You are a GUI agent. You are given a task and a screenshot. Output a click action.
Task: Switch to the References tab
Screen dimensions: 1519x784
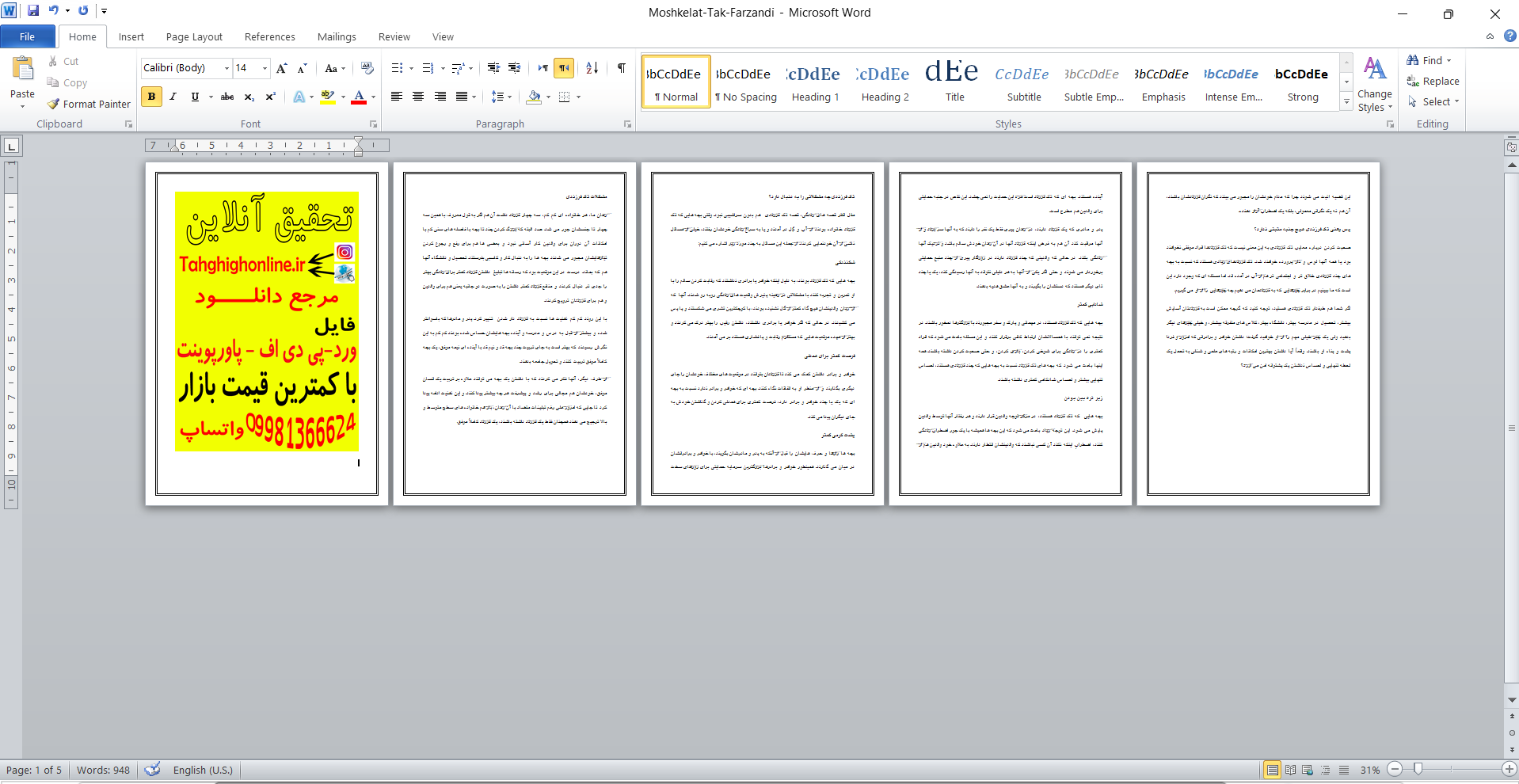tap(270, 36)
